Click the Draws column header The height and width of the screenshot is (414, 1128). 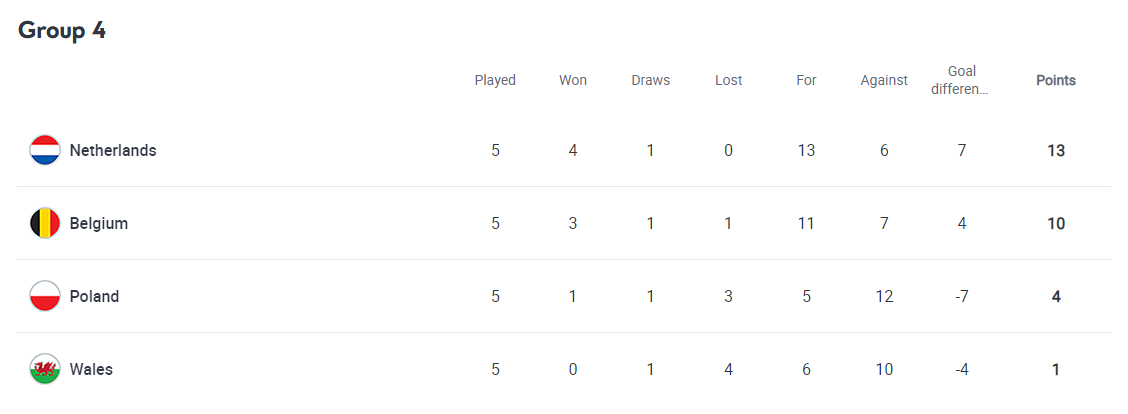click(651, 80)
